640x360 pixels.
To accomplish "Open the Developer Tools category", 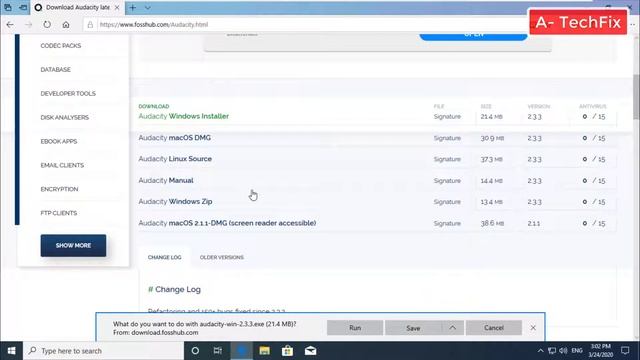I will [68, 93].
